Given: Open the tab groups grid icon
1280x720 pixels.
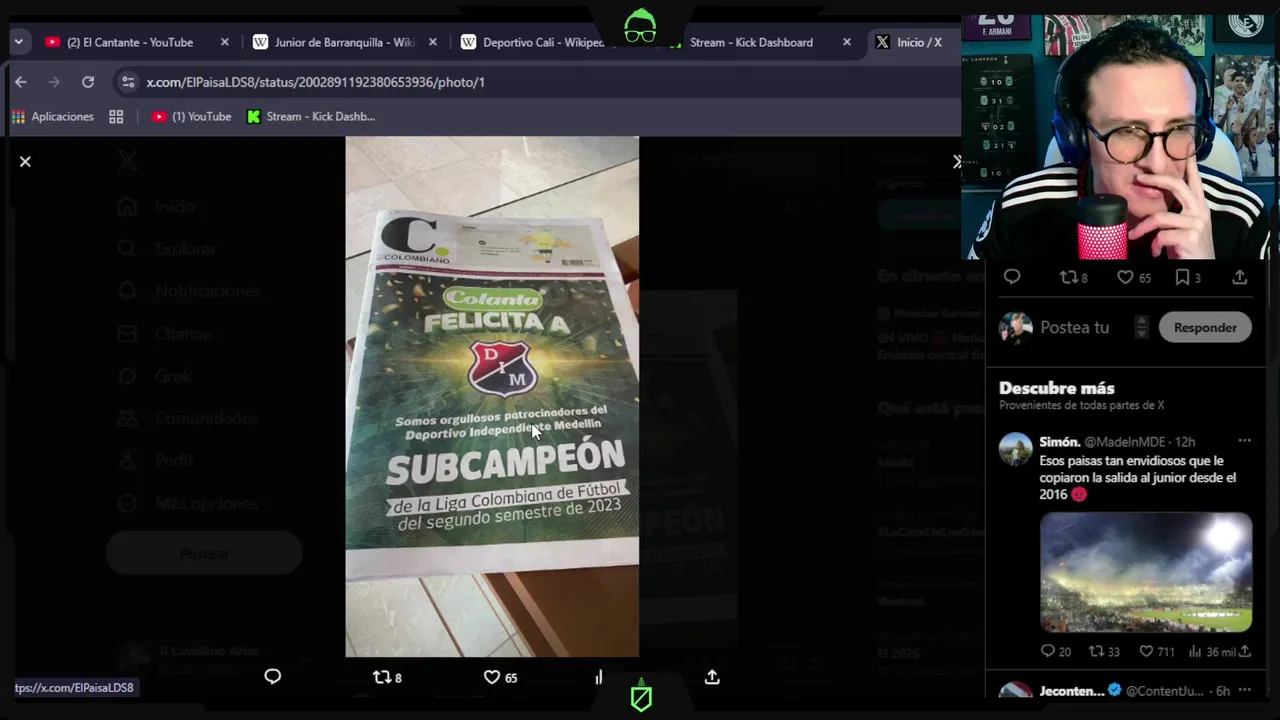Looking at the screenshot, I should click(x=116, y=116).
